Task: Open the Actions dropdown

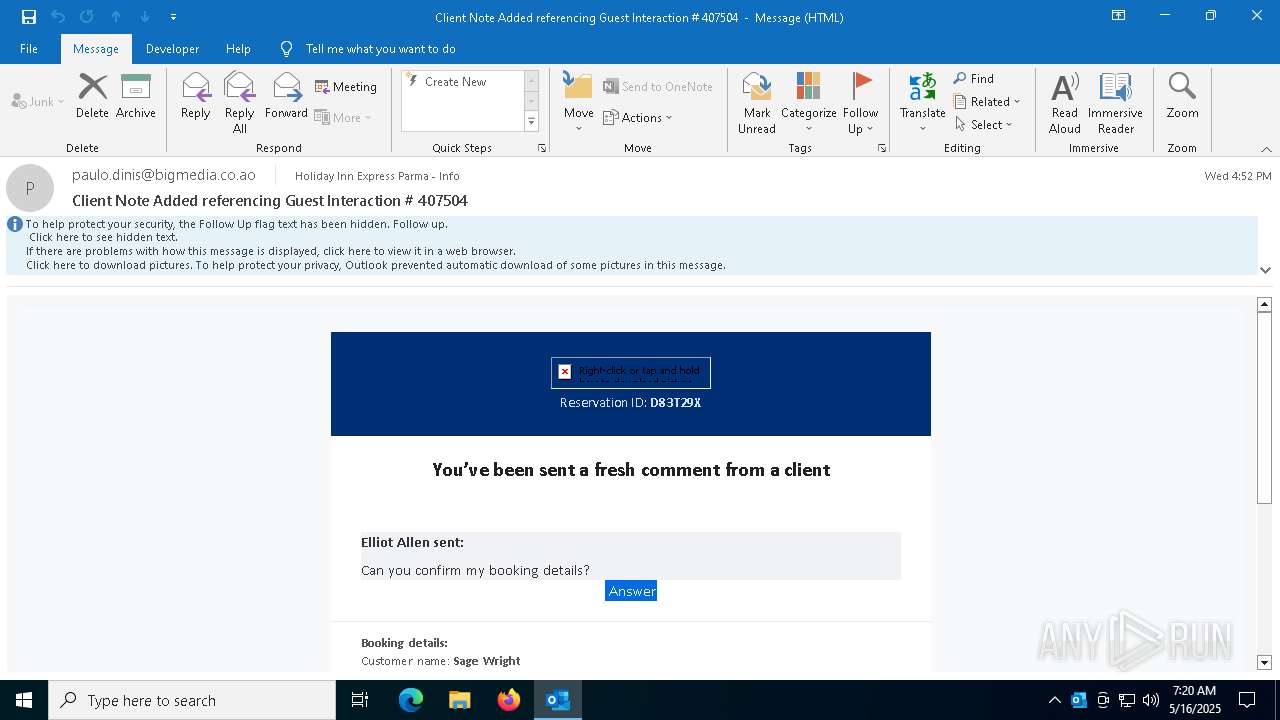Action: tap(638, 117)
